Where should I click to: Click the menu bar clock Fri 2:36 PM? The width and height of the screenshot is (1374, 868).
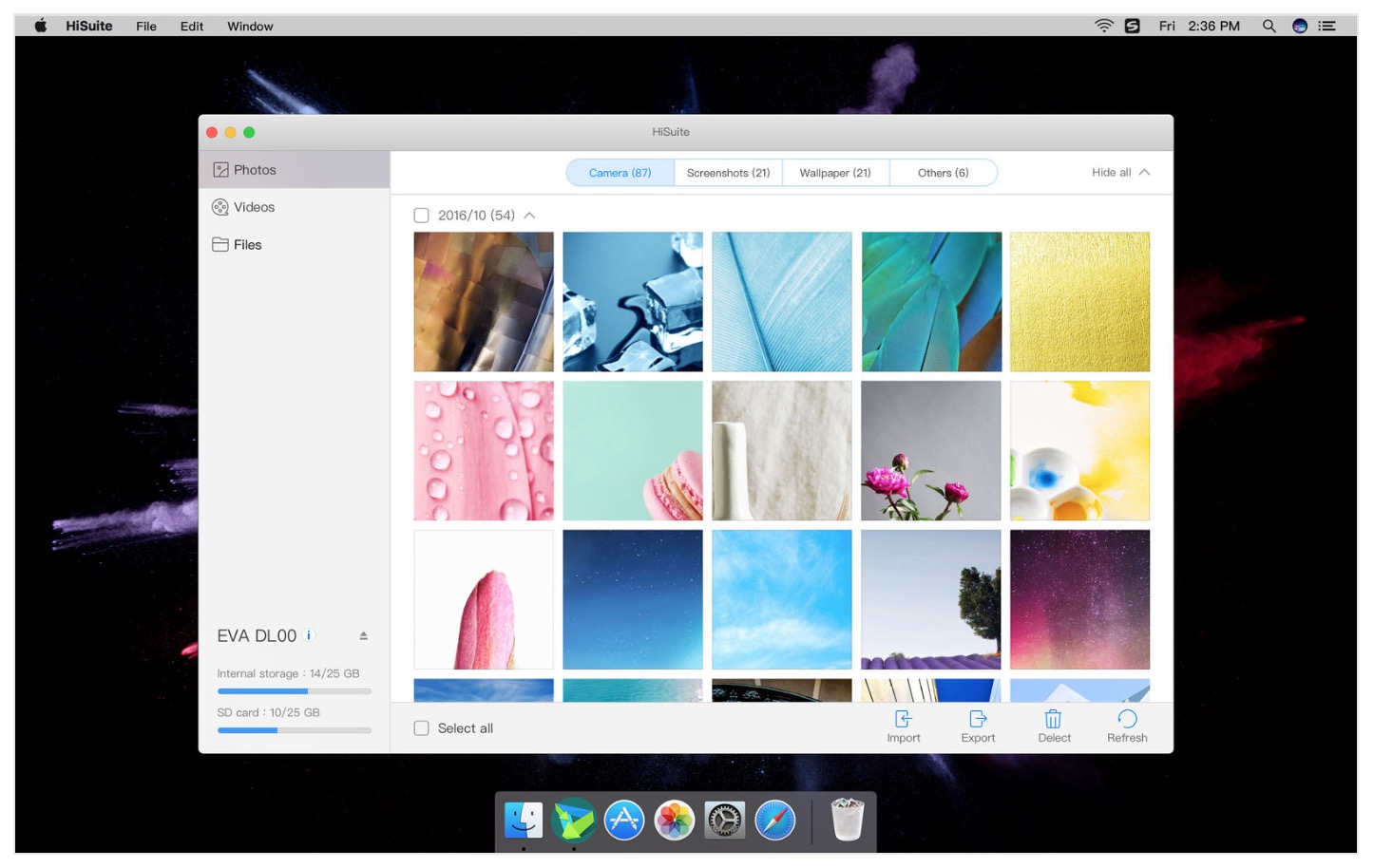[x=1199, y=26]
